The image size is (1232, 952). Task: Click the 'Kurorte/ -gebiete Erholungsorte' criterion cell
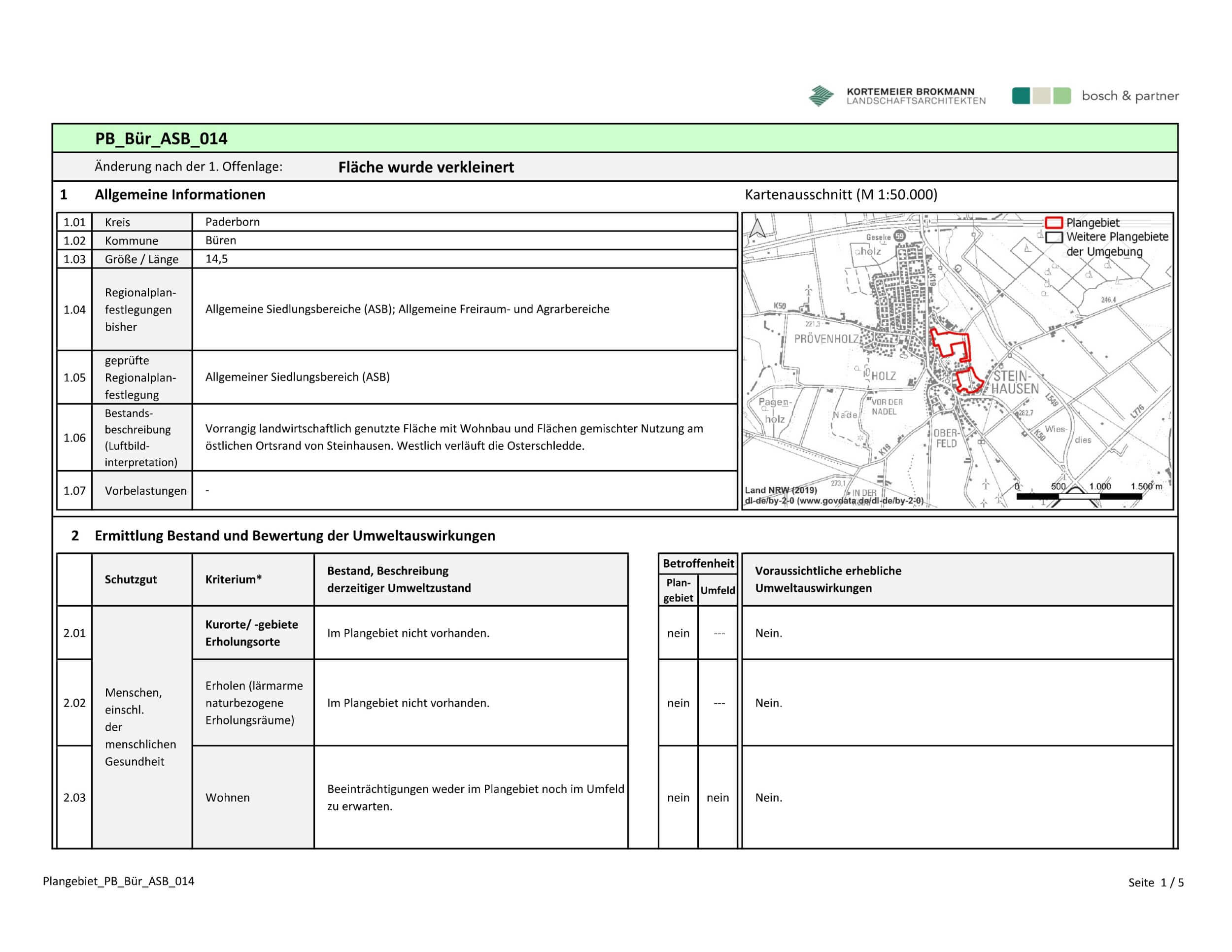[252, 633]
